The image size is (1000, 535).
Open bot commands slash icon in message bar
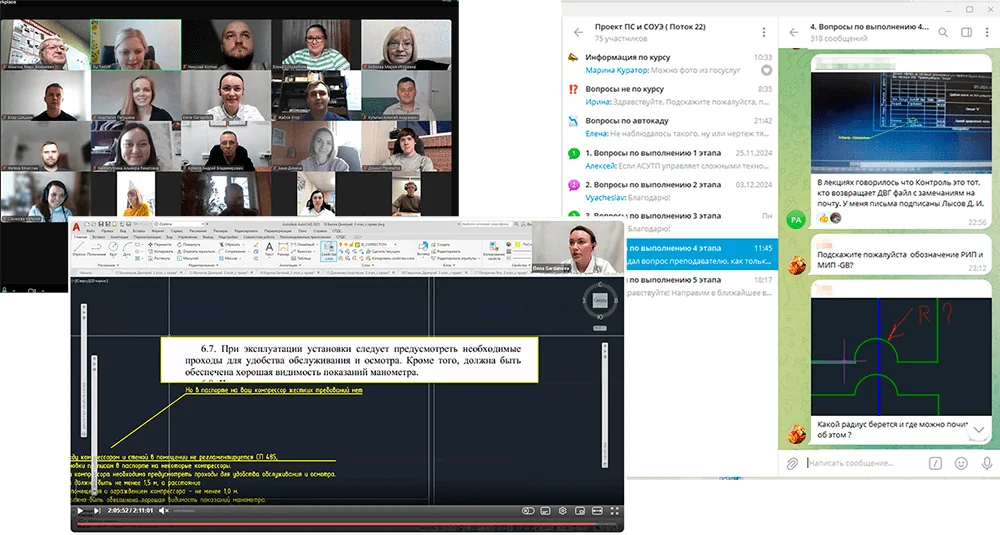[935, 464]
